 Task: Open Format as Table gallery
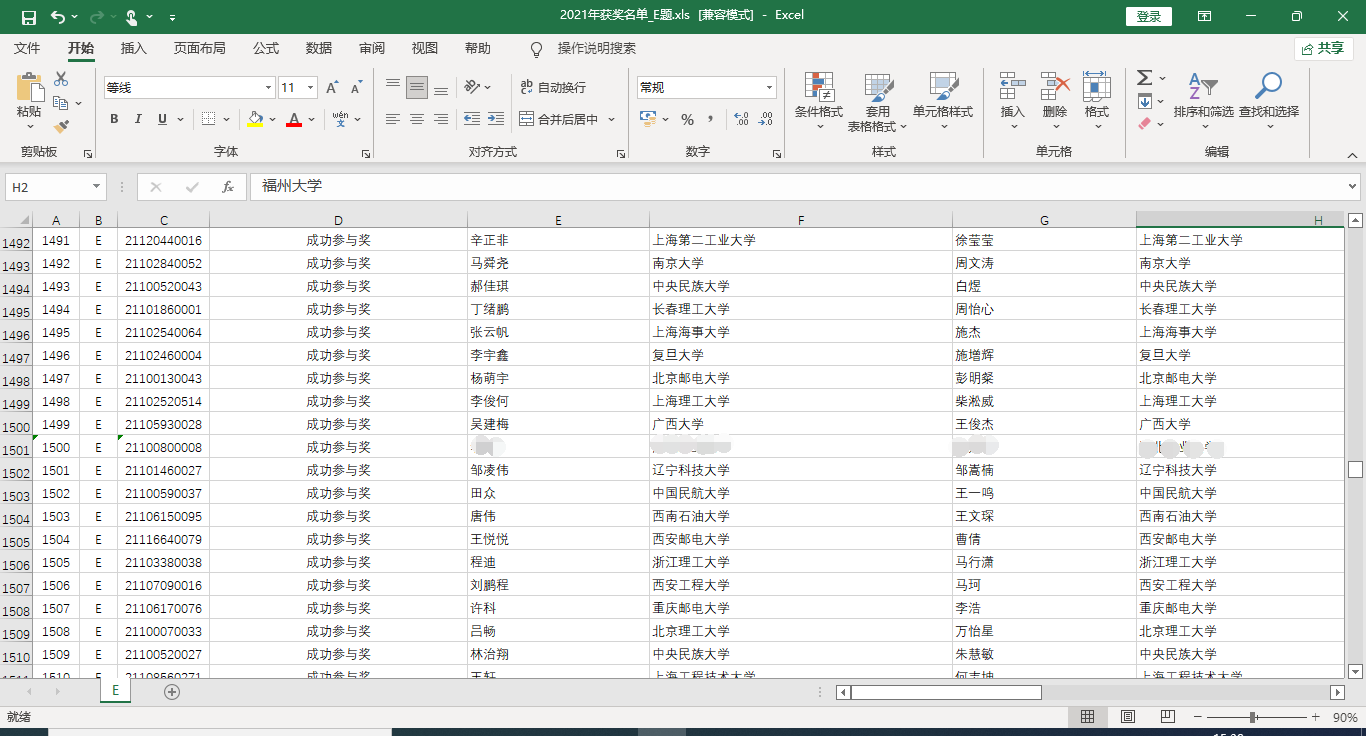(x=878, y=102)
